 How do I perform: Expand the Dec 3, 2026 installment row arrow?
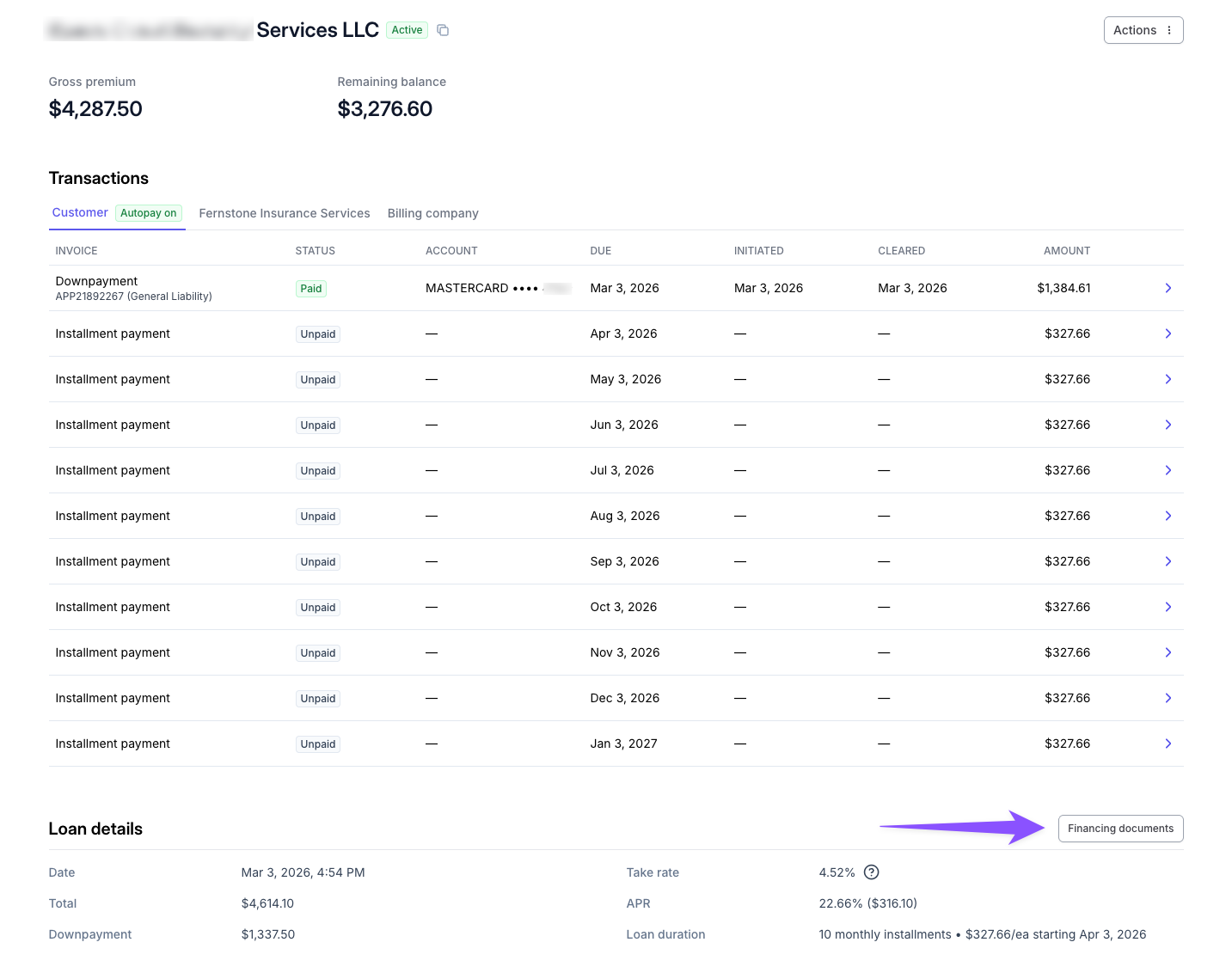click(1168, 698)
